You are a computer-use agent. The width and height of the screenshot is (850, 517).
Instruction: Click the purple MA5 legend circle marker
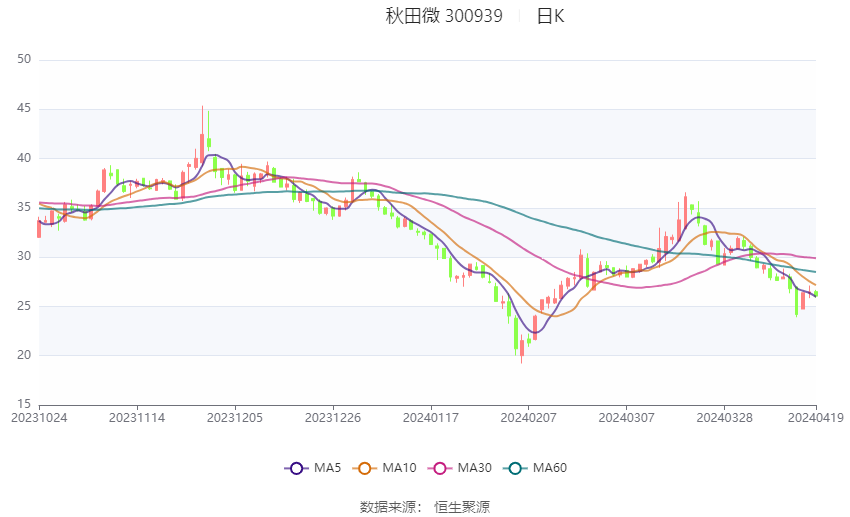coord(295,468)
